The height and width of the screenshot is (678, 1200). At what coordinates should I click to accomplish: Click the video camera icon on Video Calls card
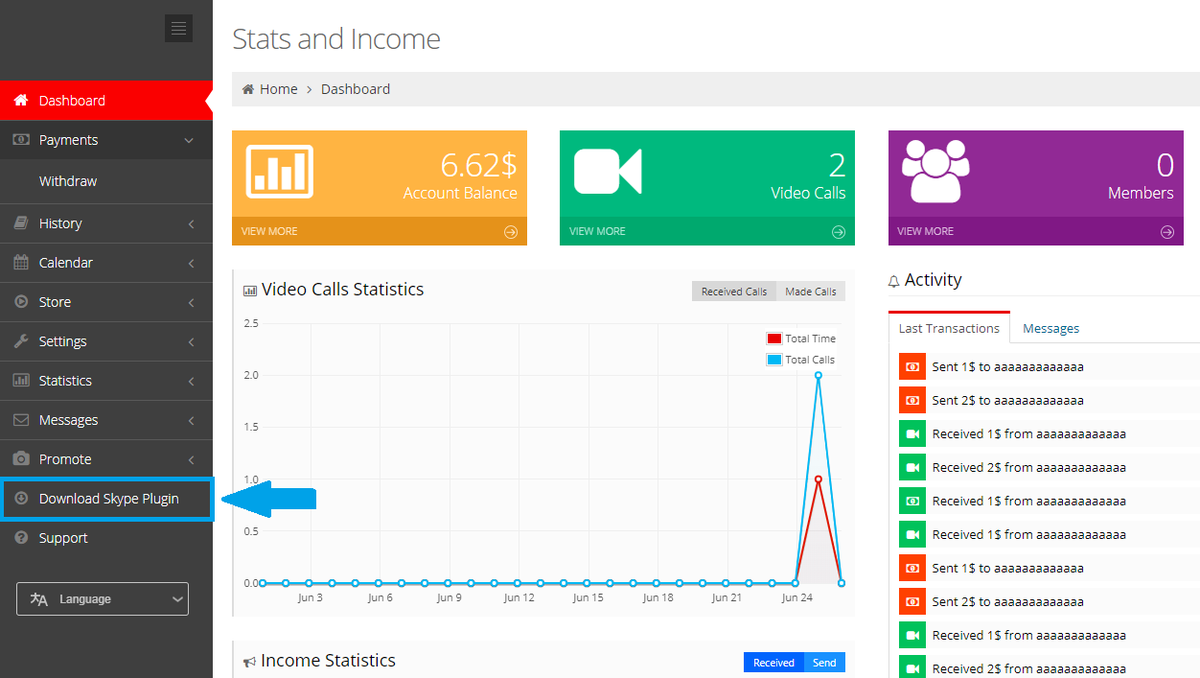[607, 171]
